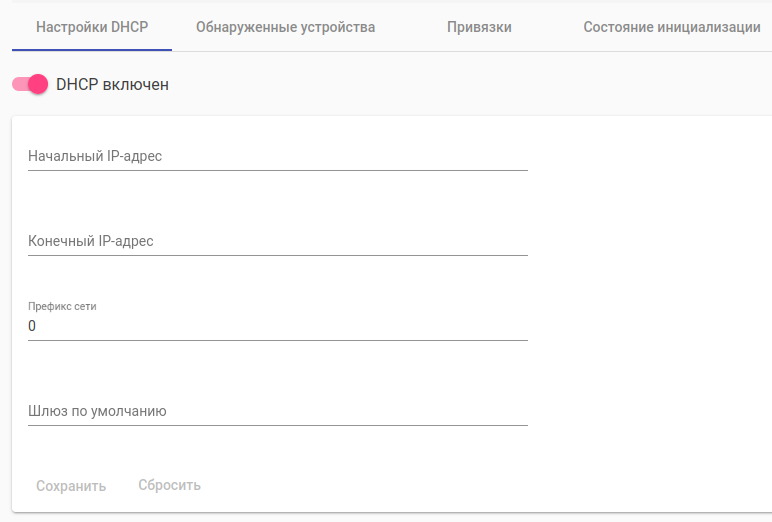Viewport: 772px width, 522px height.
Task: Focus the Шлюз по умолчанию field
Action: pos(277,412)
